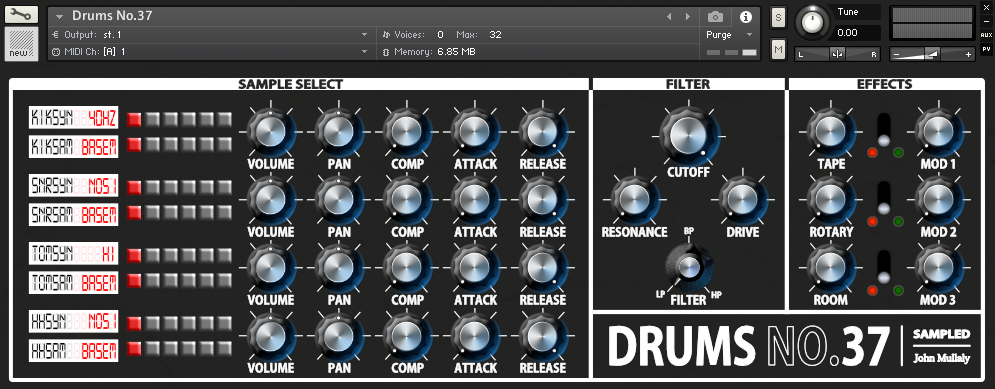
Task: Click the HP filter label
Action: [716, 294]
